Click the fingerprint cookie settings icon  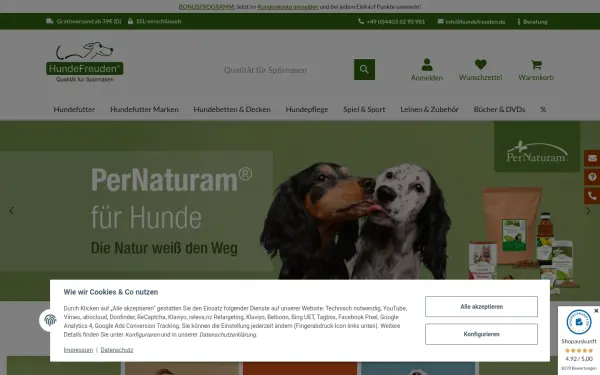pyautogui.click(x=50, y=320)
